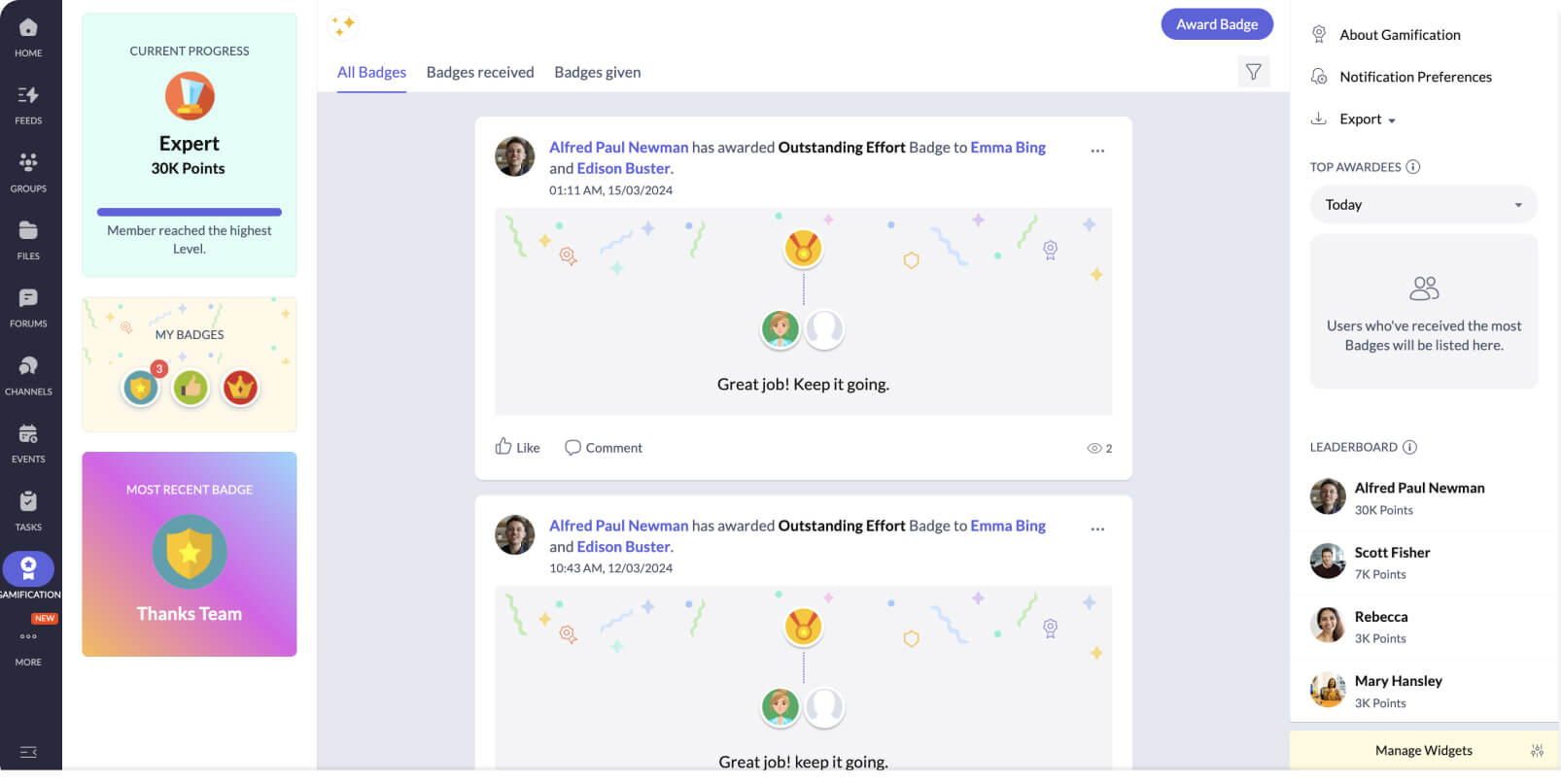Image resolution: width=1561 pixels, height=784 pixels.
Task: Click the Leaderboard info icon
Action: pos(1409,447)
